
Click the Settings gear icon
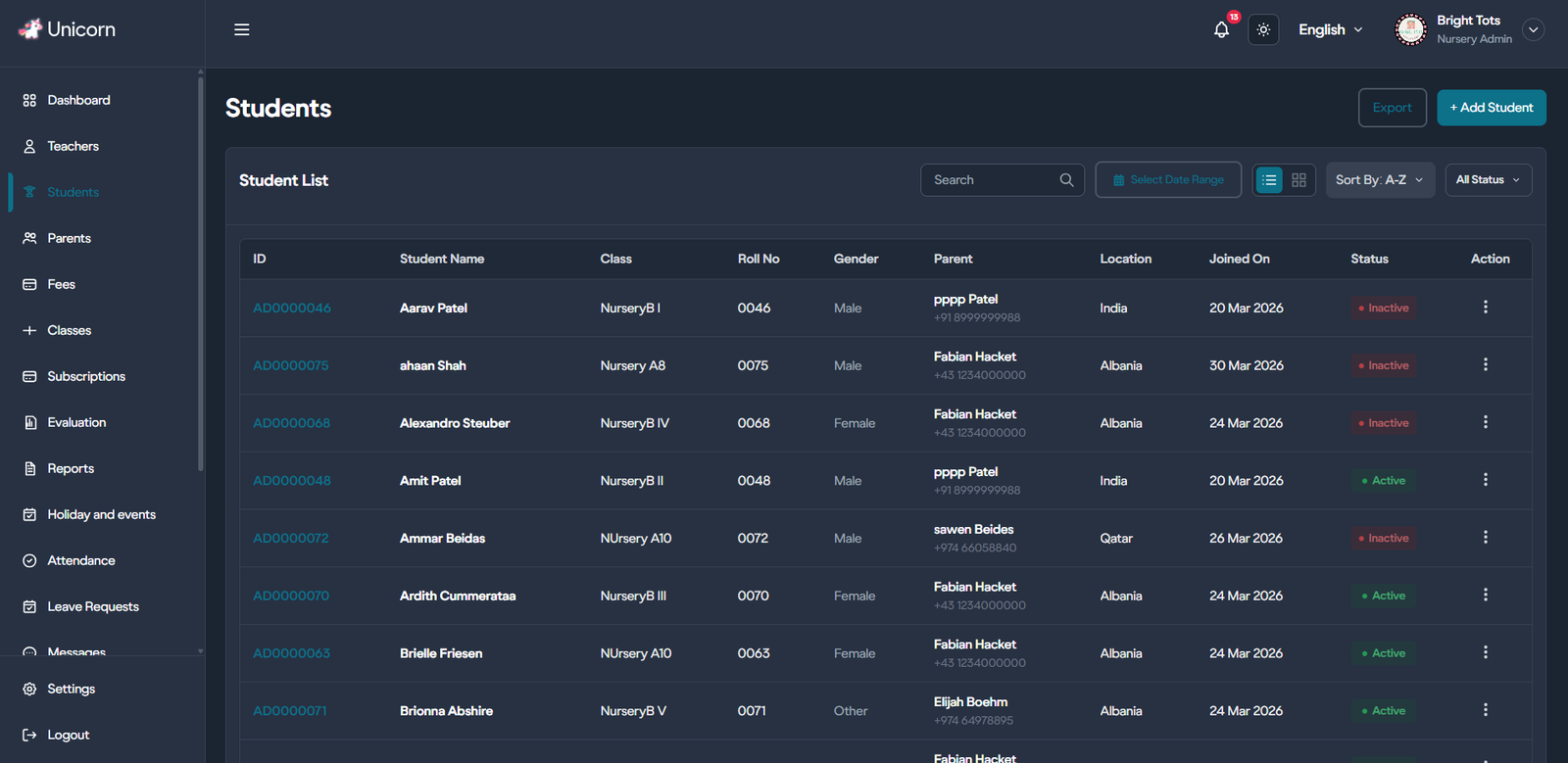pos(29,689)
